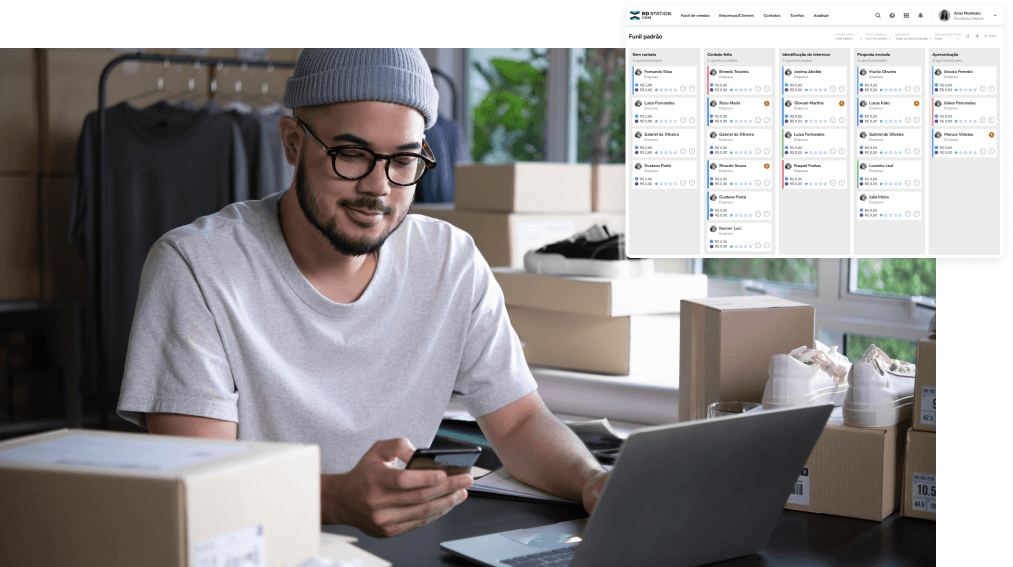1013x567 pixels.
Task: Click the export download icon
Action: 977,36
